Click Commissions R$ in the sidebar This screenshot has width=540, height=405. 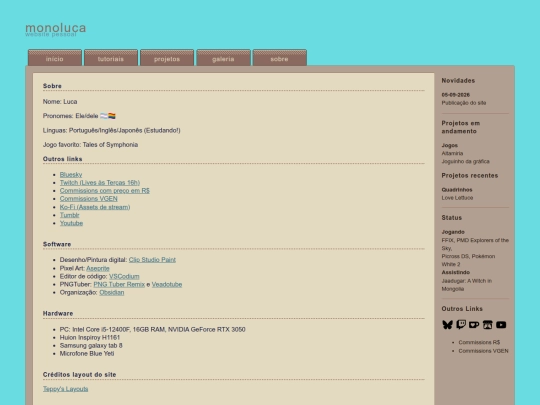click(x=479, y=342)
